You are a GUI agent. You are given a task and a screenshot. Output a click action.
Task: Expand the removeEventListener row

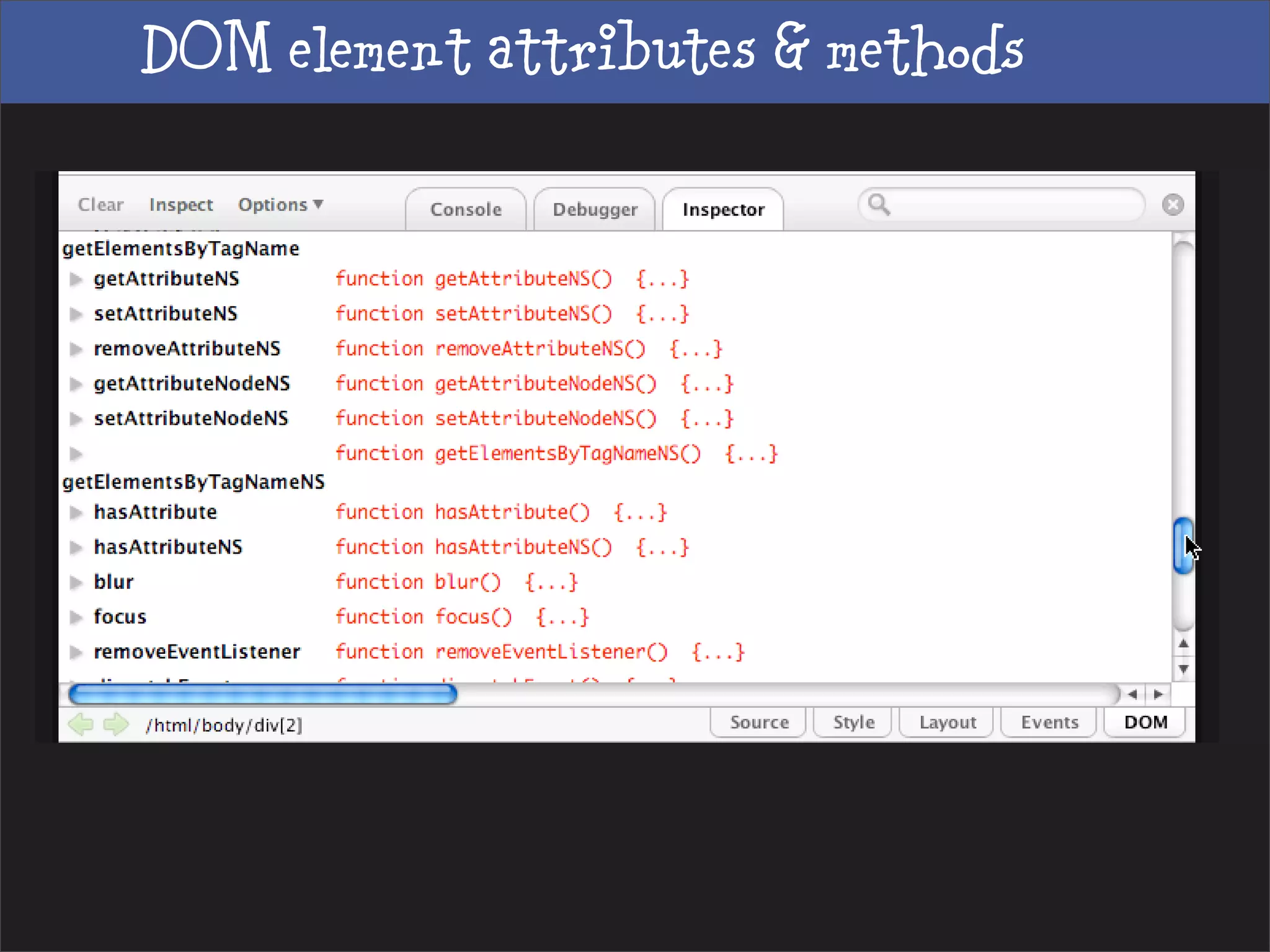[76, 652]
